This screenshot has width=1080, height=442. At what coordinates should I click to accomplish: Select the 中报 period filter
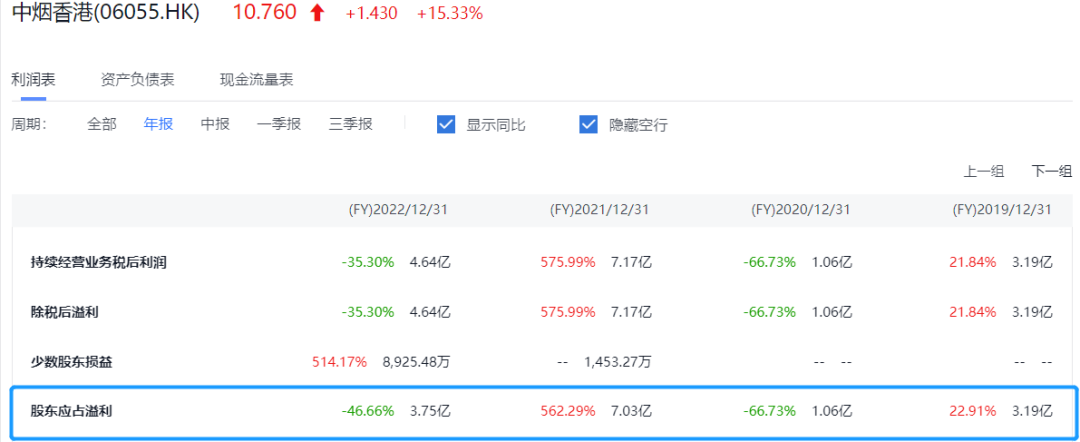pos(215,125)
